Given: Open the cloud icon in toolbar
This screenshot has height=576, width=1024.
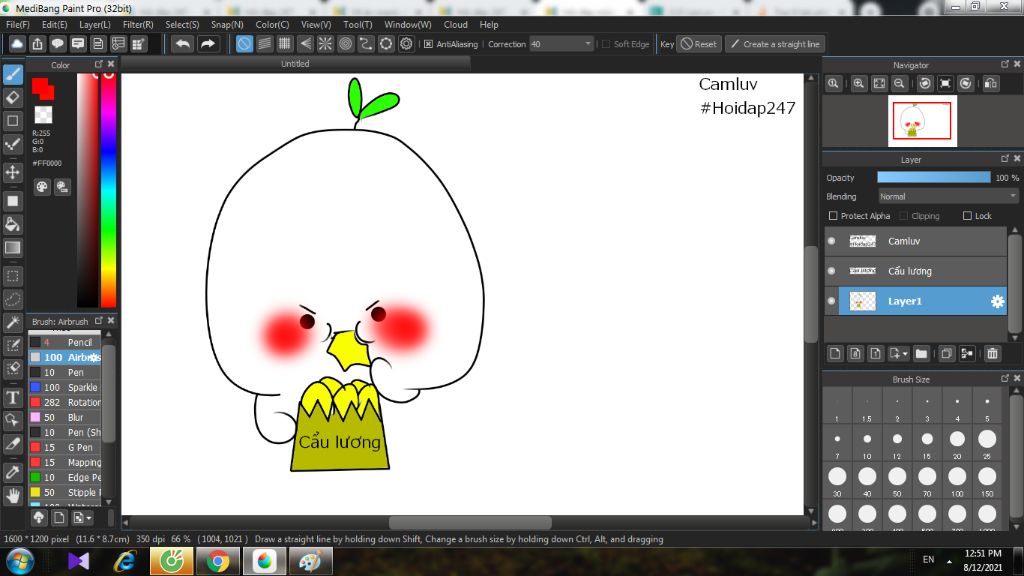Looking at the screenshot, I should pos(17,44).
